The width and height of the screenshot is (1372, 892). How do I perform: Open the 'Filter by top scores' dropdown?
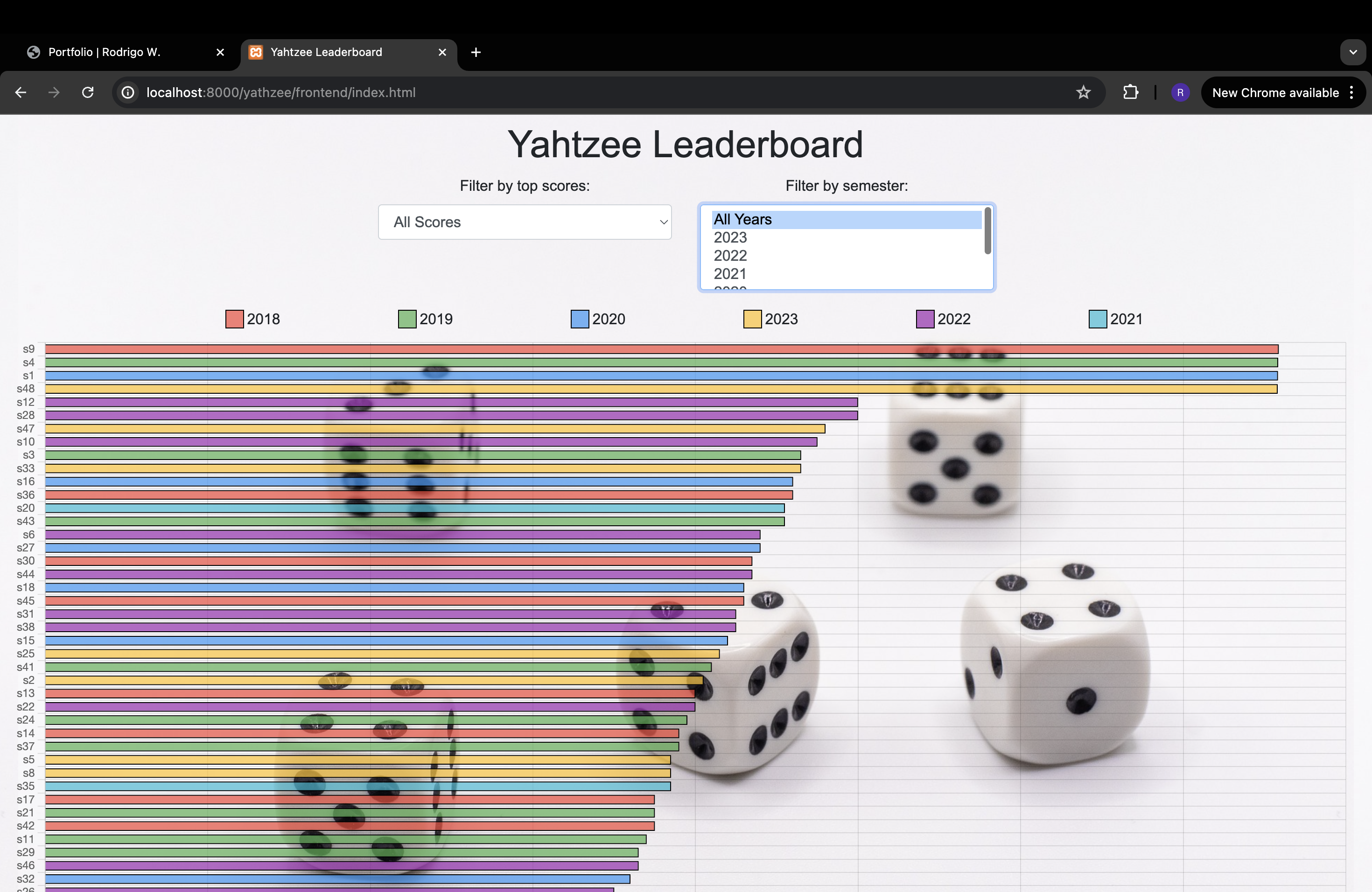[525, 222]
